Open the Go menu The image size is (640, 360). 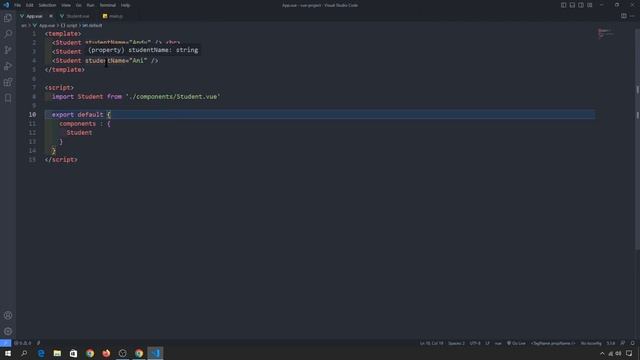[79, 5]
